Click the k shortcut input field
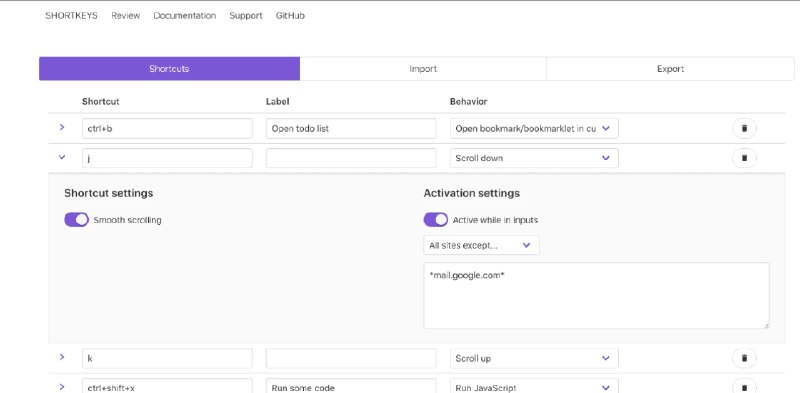Viewport: 800px width, 393px height. (167, 358)
